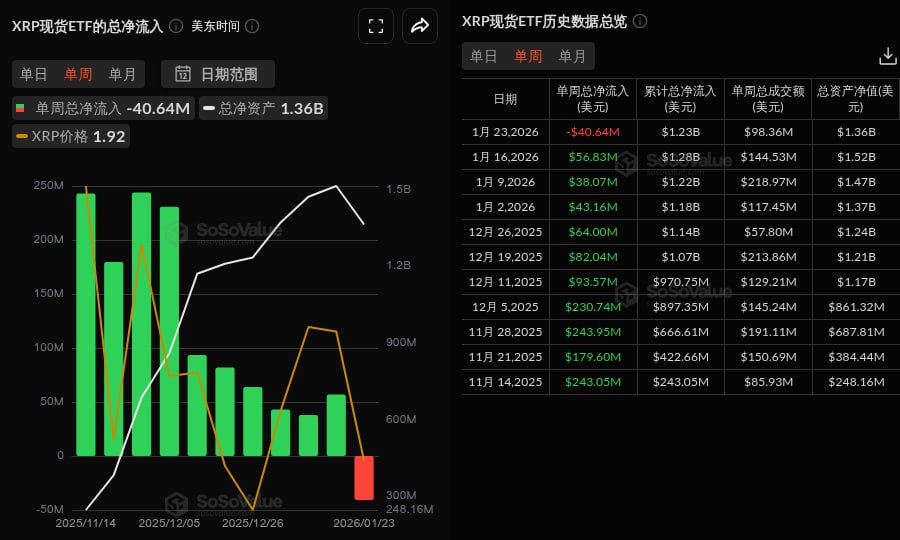Image resolution: width=900 pixels, height=540 pixels.
Task: Open the 日期范围 date range picker
Action: pos(218,73)
